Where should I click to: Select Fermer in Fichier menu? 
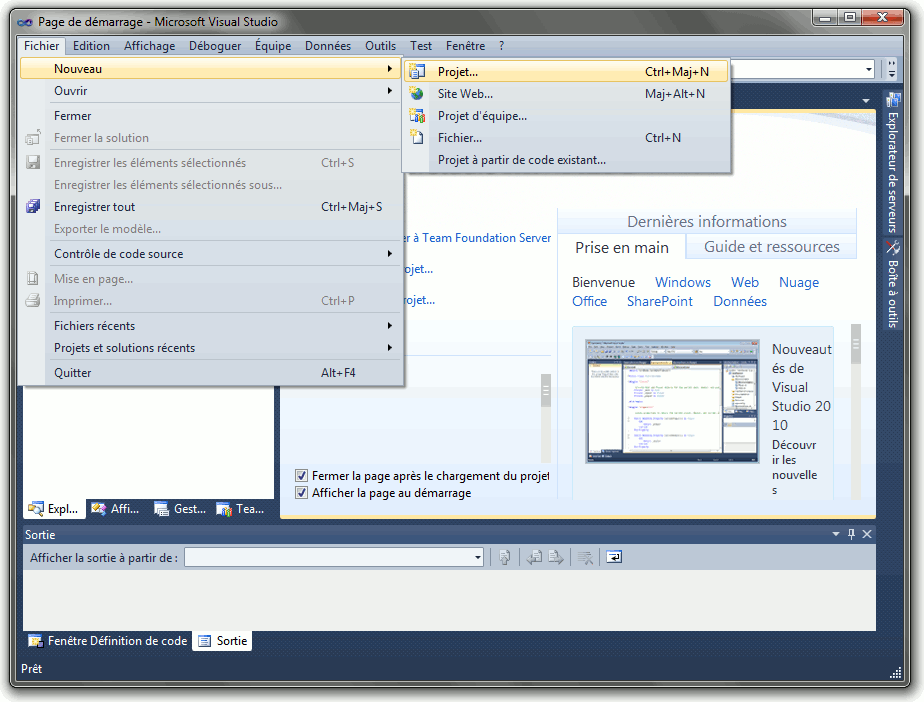(210, 116)
